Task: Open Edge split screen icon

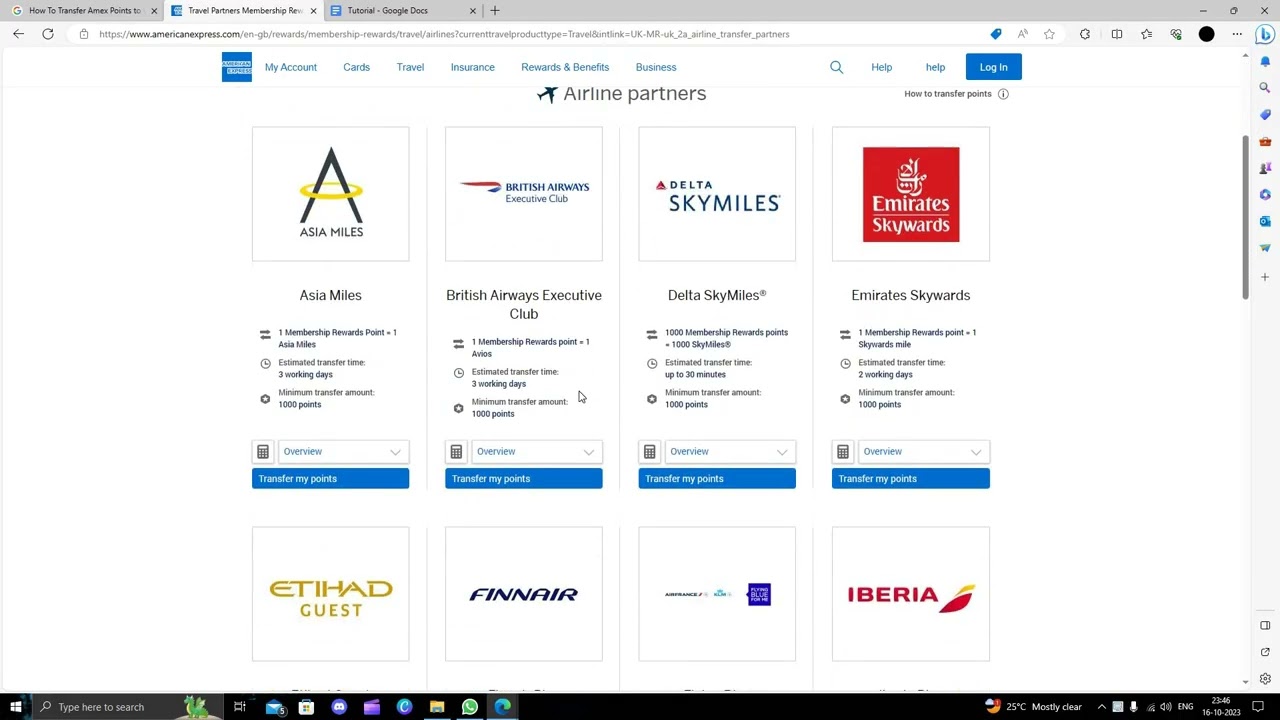Action: tap(1117, 34)
